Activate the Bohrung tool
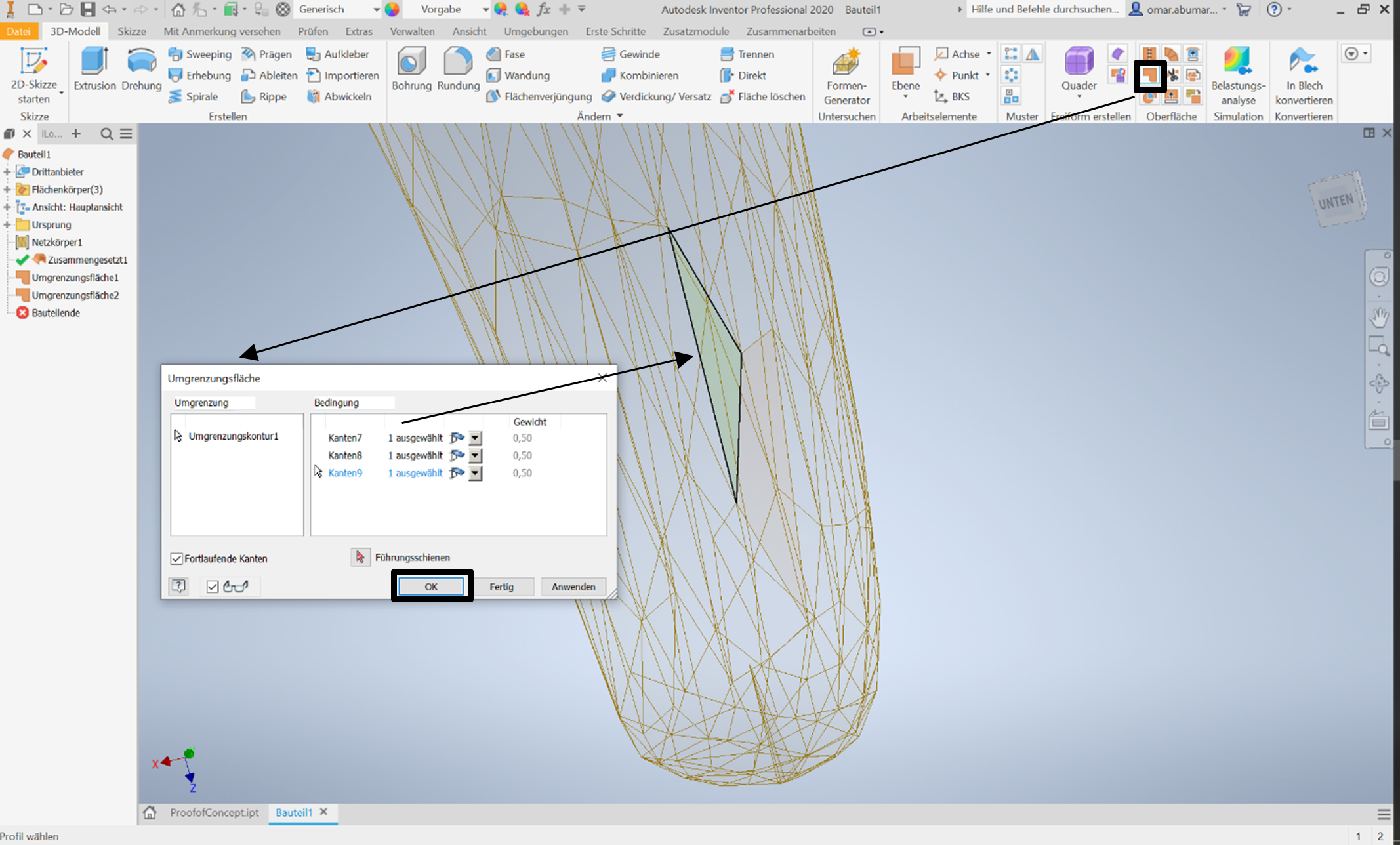The height and width of the screenshot is (845, 1400). click(411, 69)
